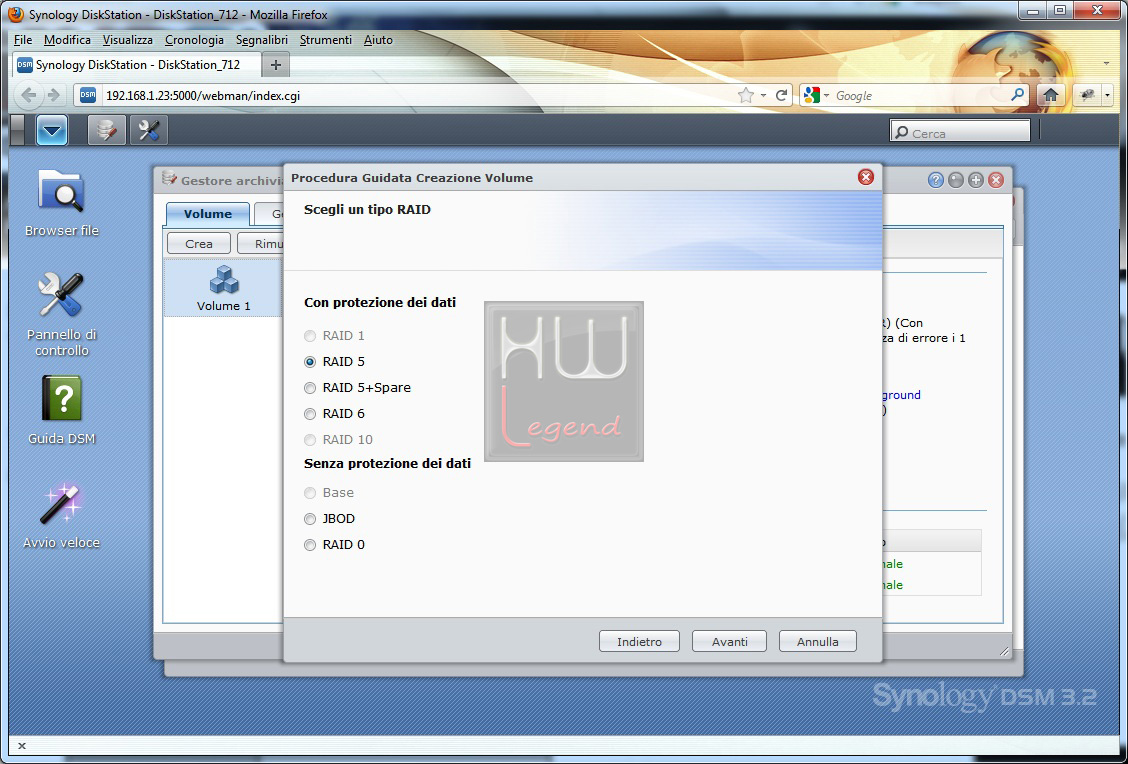
Task: Click help icon in Gestore archiviazione window
Action: click(x=935, y=180)
